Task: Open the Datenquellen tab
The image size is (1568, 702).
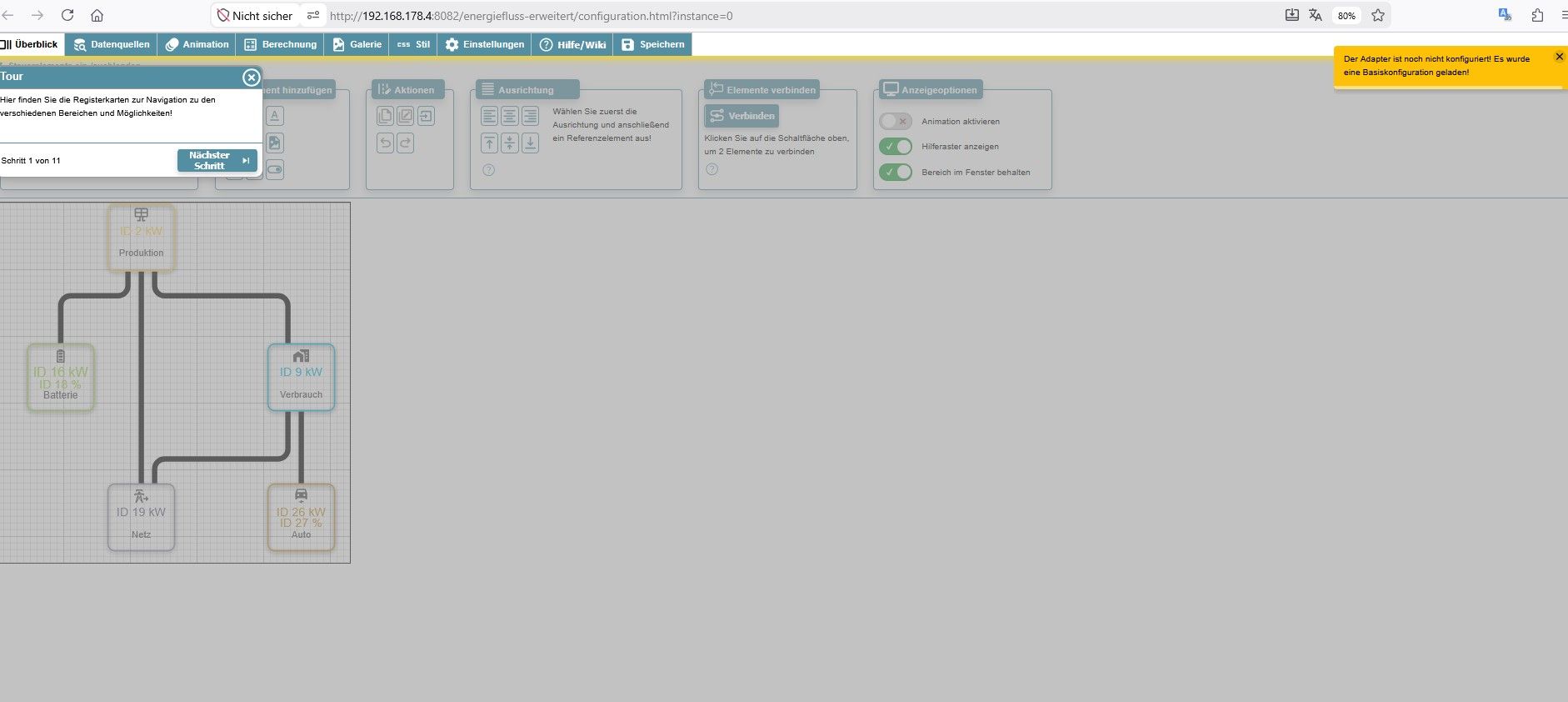Action: (112, 44)
